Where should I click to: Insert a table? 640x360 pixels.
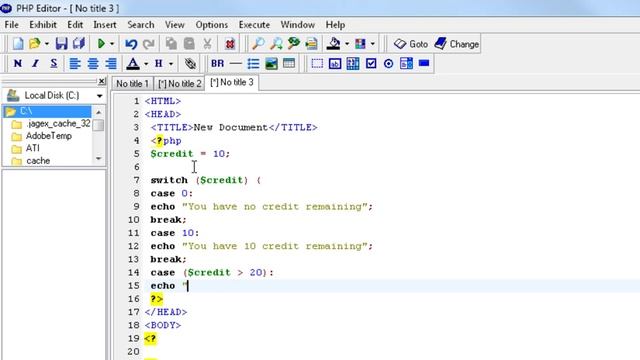(289, 63)
